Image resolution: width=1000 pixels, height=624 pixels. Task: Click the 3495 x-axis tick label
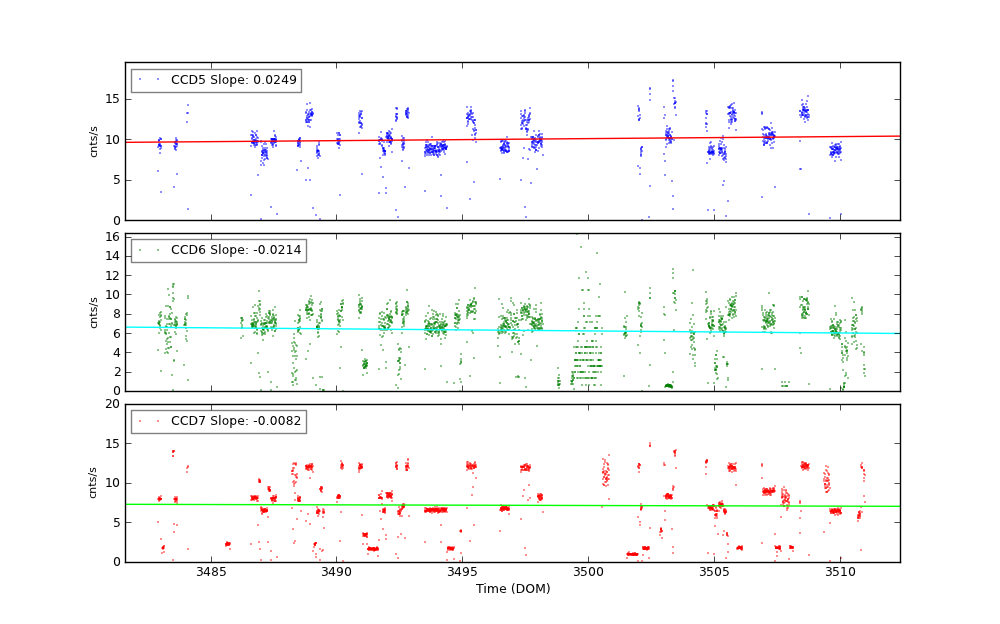coord(462,572)
